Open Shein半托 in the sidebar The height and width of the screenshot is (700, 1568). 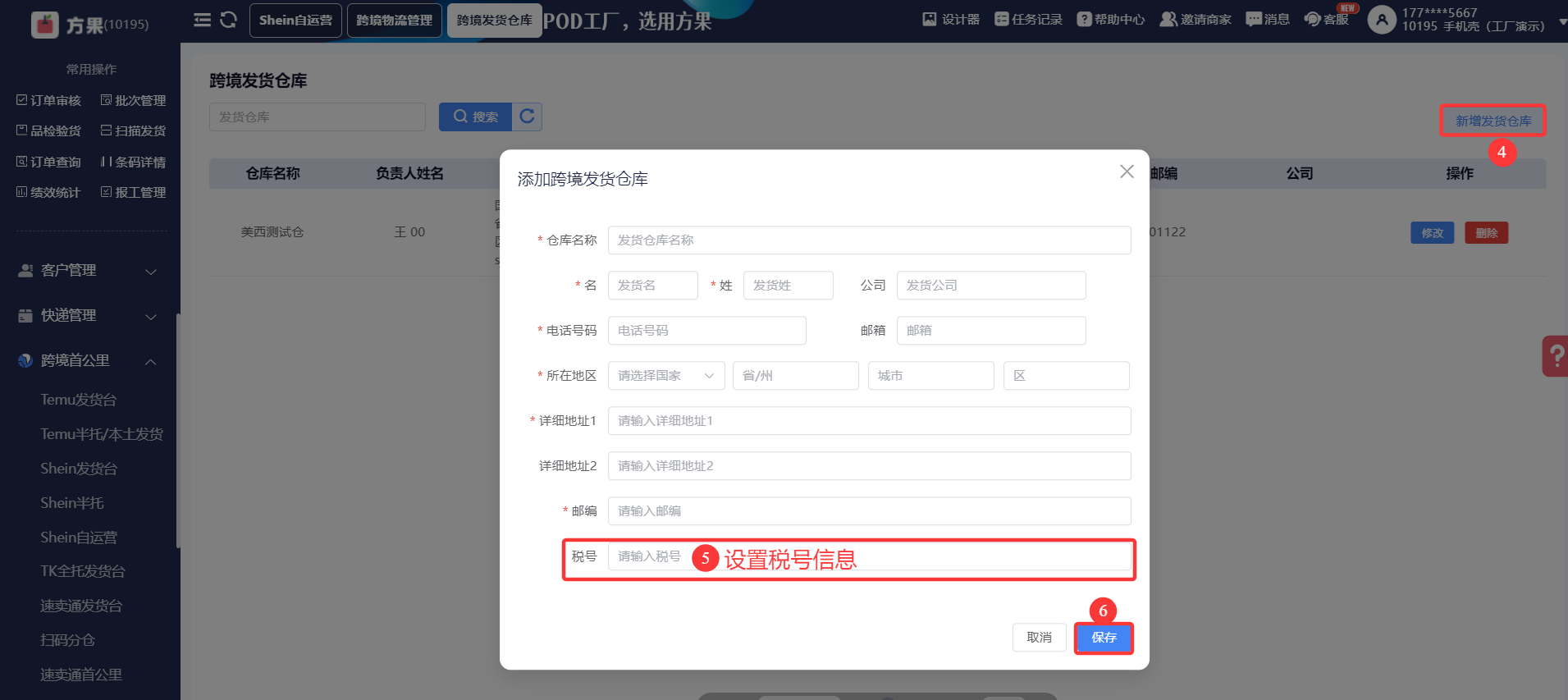pyautogui.click(x=72, y=503)
